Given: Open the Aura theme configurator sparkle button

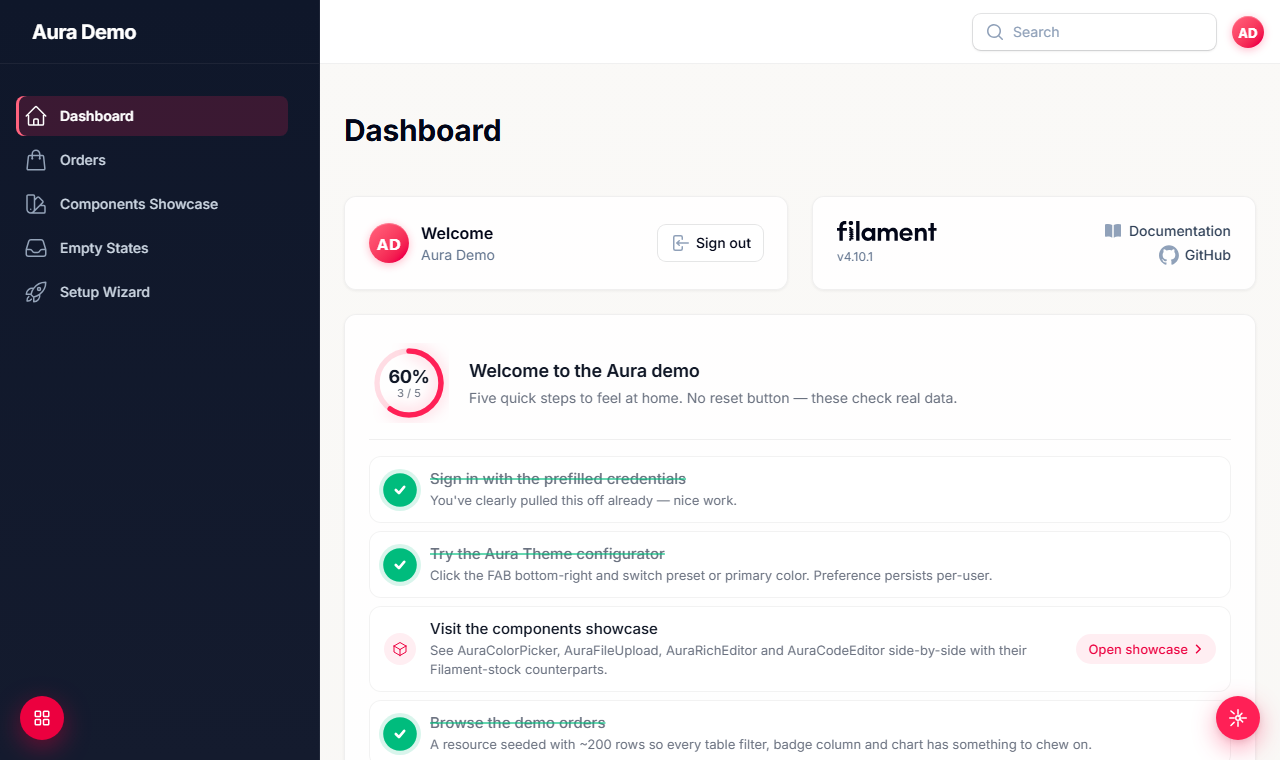Looking at the screenshot, I should pyautogui.click(x=1237, y=718).
